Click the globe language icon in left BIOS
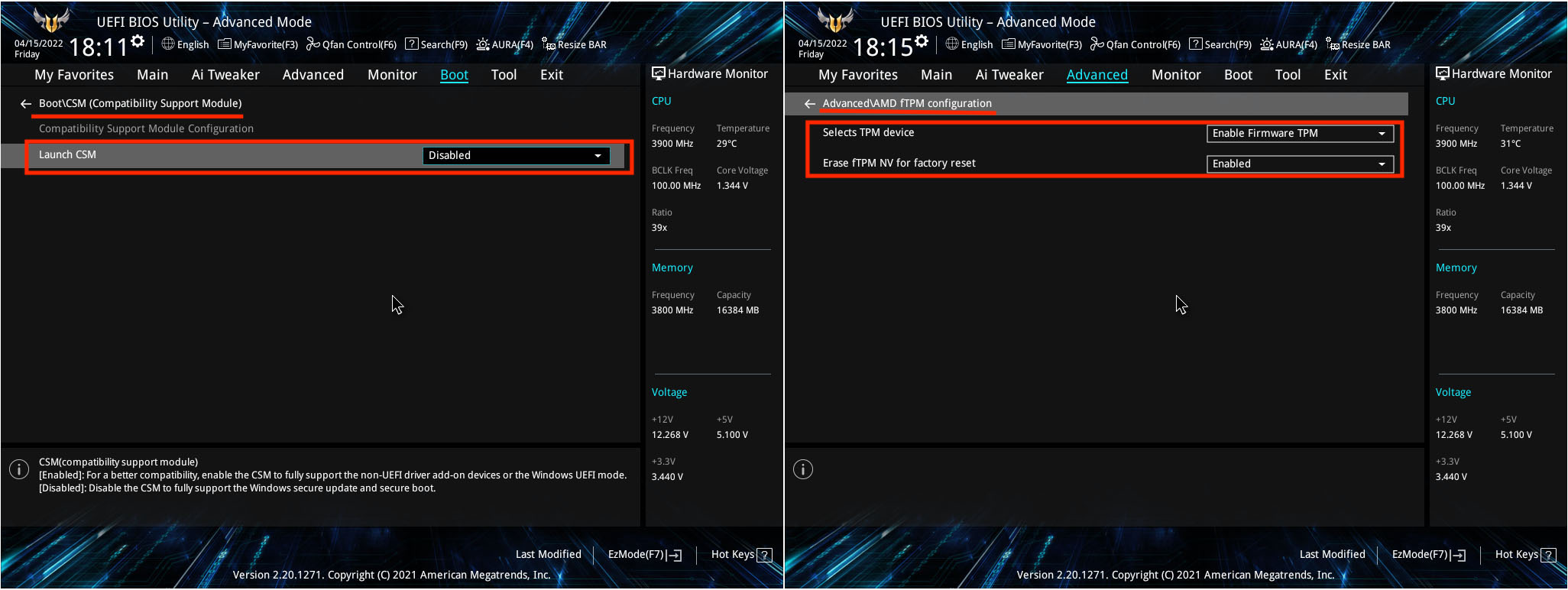 coord(168,44)
